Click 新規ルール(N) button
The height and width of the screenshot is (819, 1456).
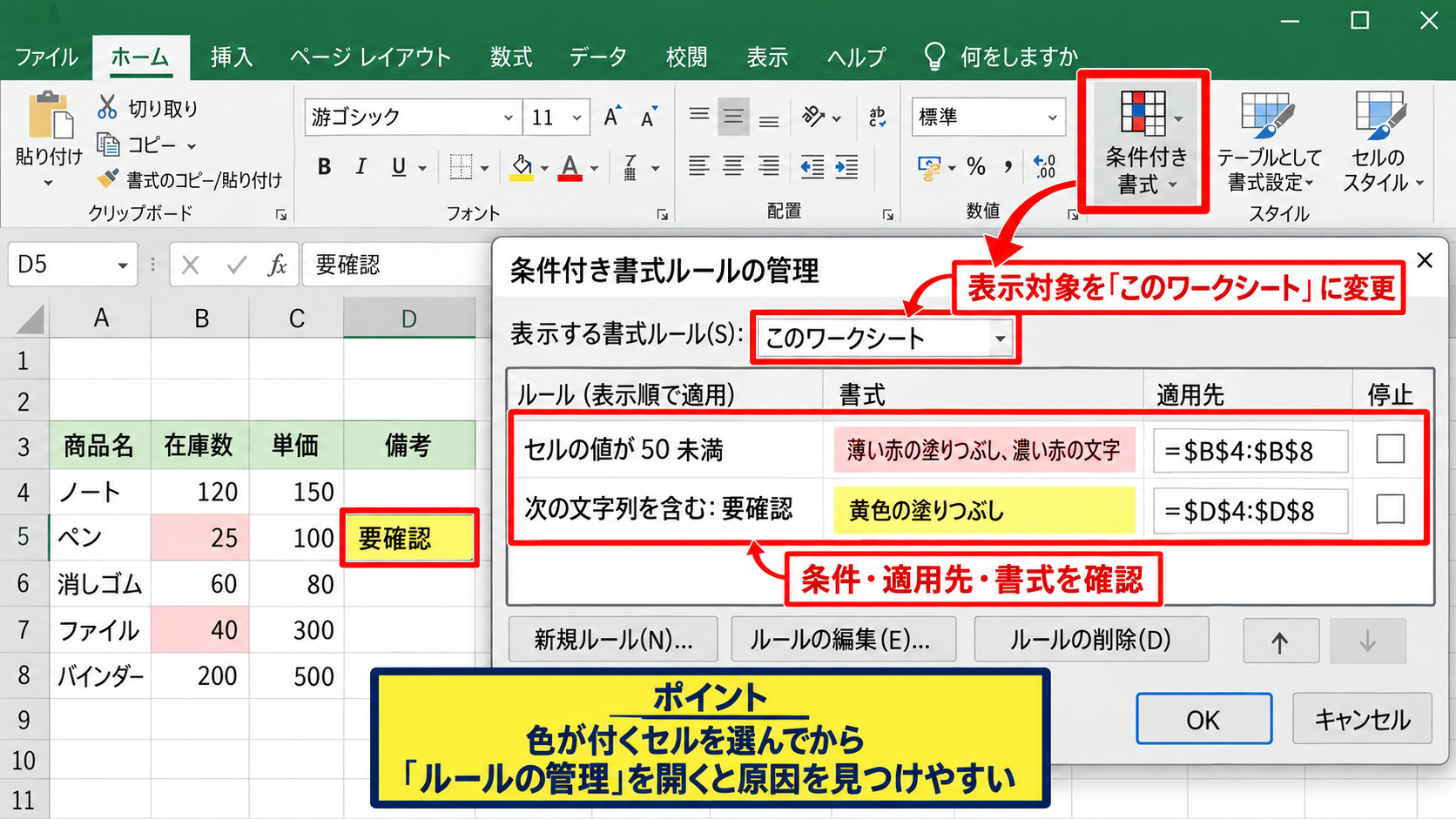613,640
